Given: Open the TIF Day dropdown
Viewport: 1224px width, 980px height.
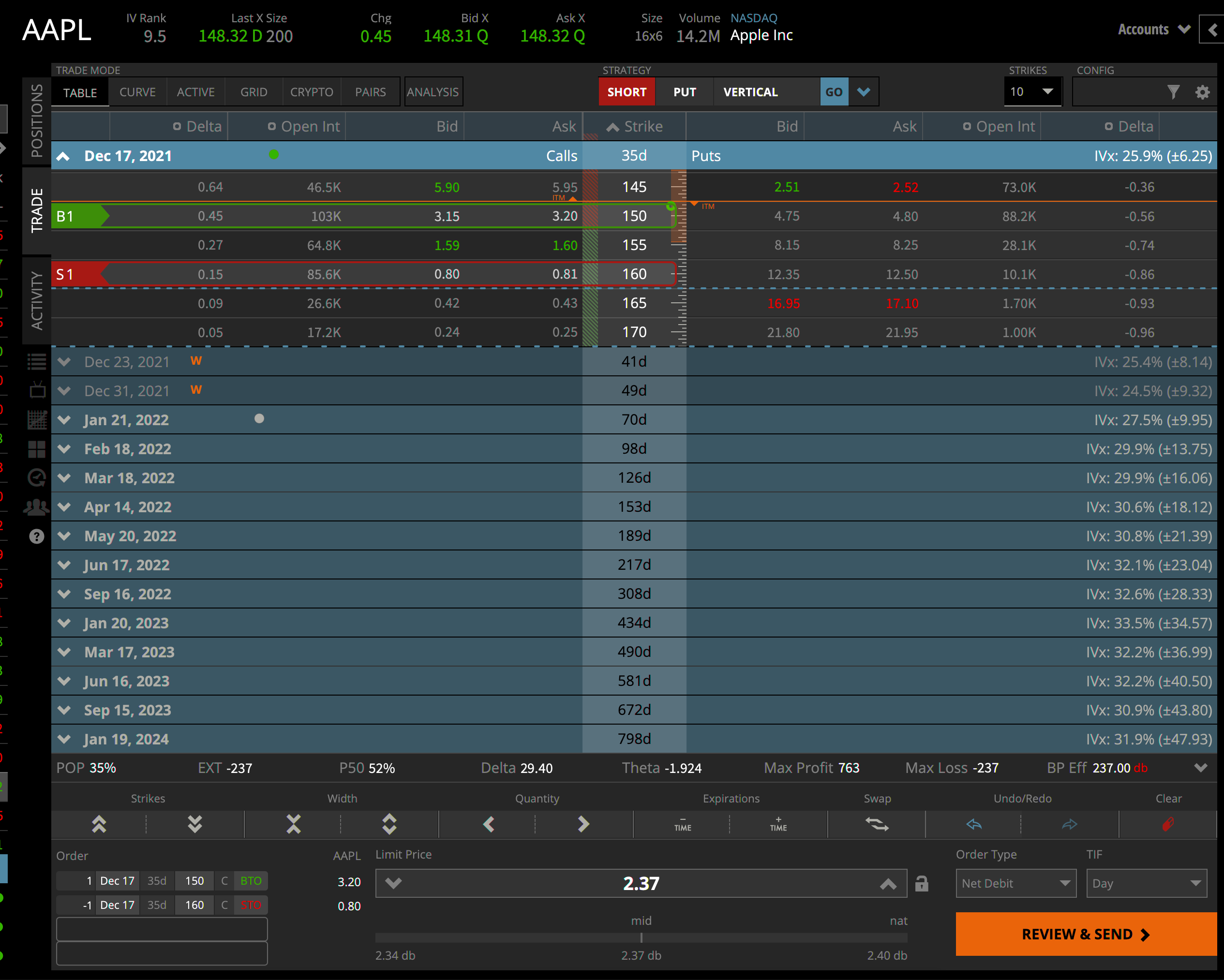Looking at the screenshot, I should pyautogui.click(x=1146, y=884).
